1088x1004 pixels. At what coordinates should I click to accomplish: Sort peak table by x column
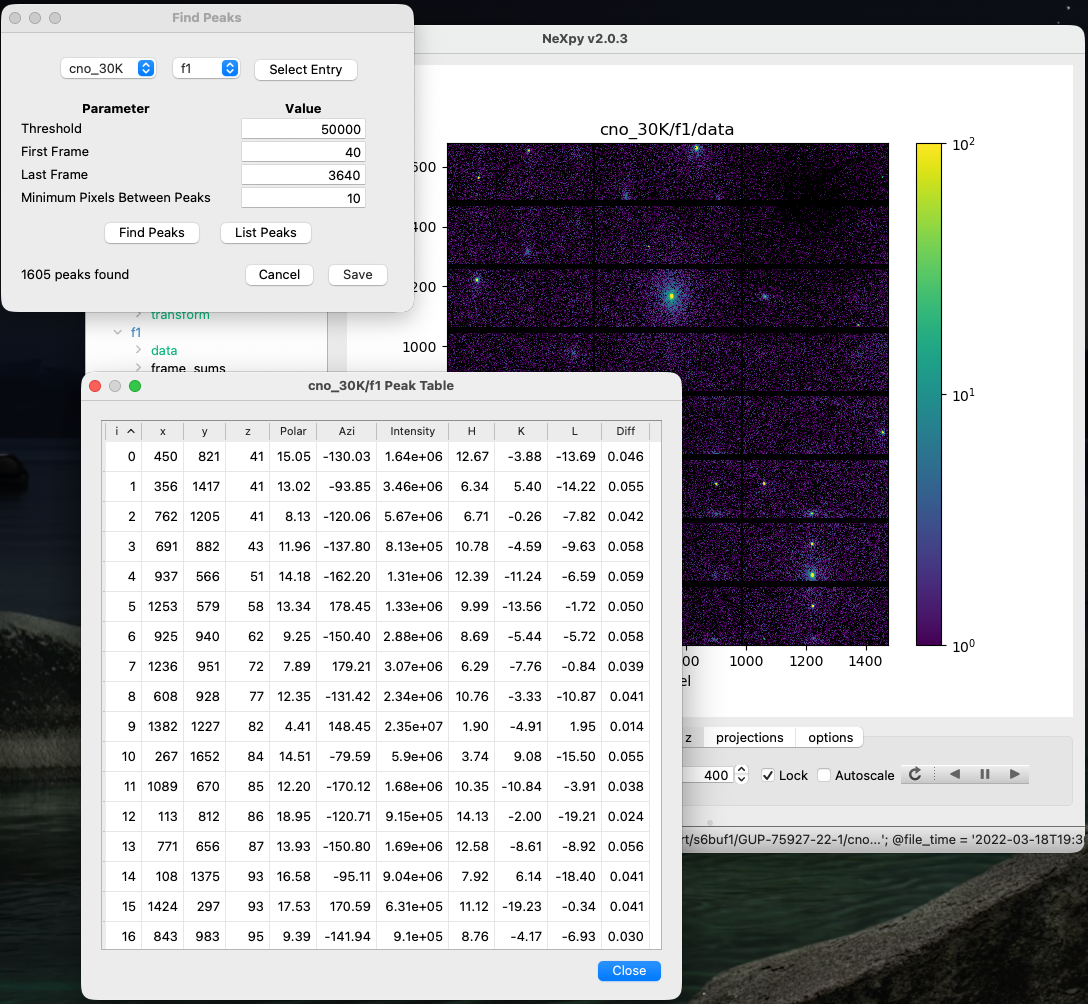[x=162, y=431]
